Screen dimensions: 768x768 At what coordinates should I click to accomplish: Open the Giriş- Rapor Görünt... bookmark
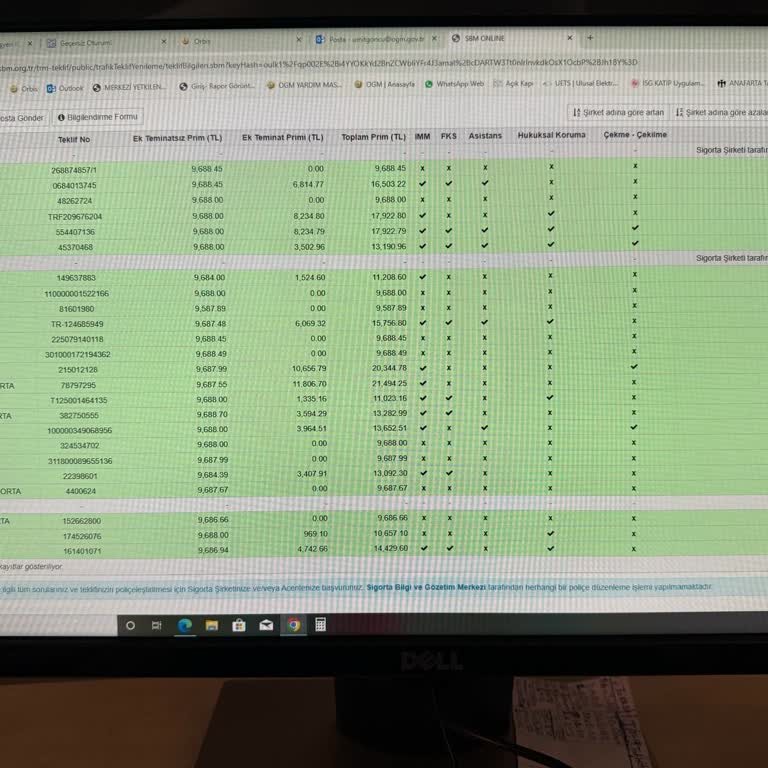point(217,86)
